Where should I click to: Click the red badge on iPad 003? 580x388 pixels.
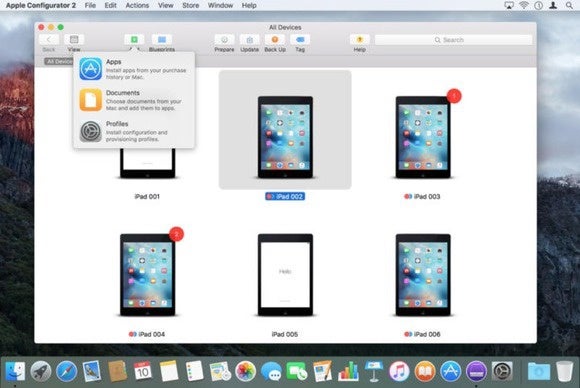tap(454, 96)
